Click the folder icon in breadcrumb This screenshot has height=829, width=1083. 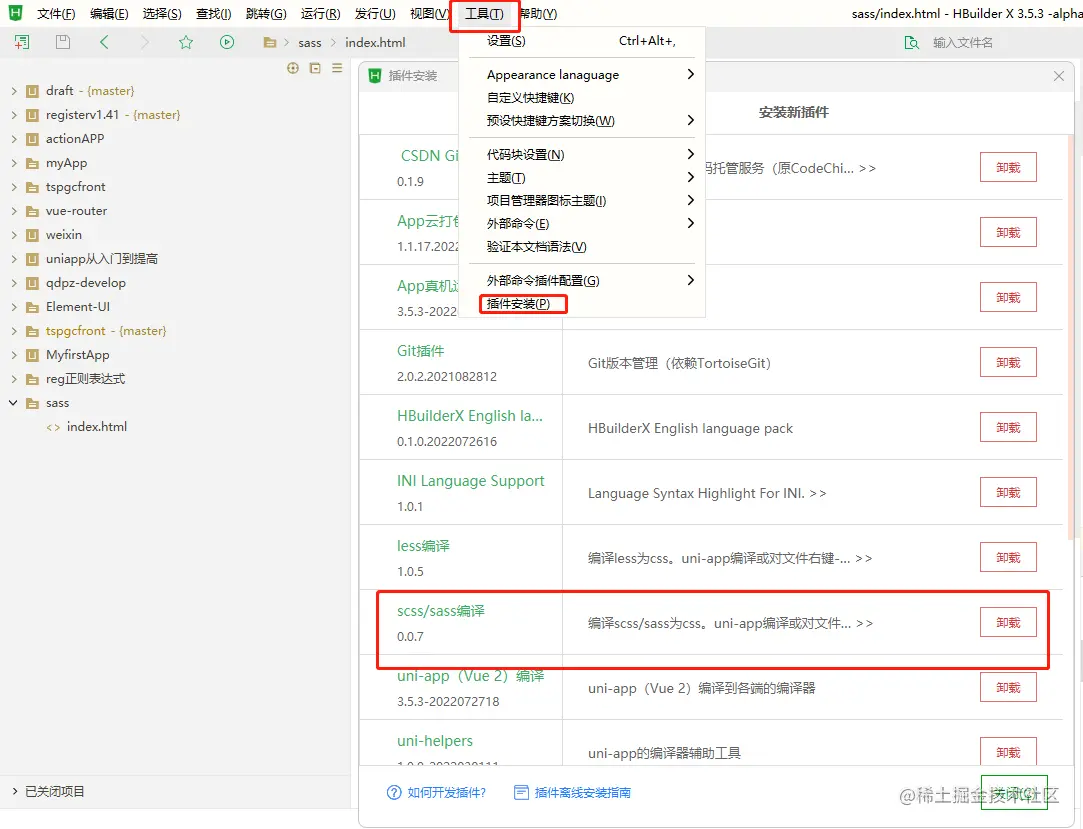(270, 43)
